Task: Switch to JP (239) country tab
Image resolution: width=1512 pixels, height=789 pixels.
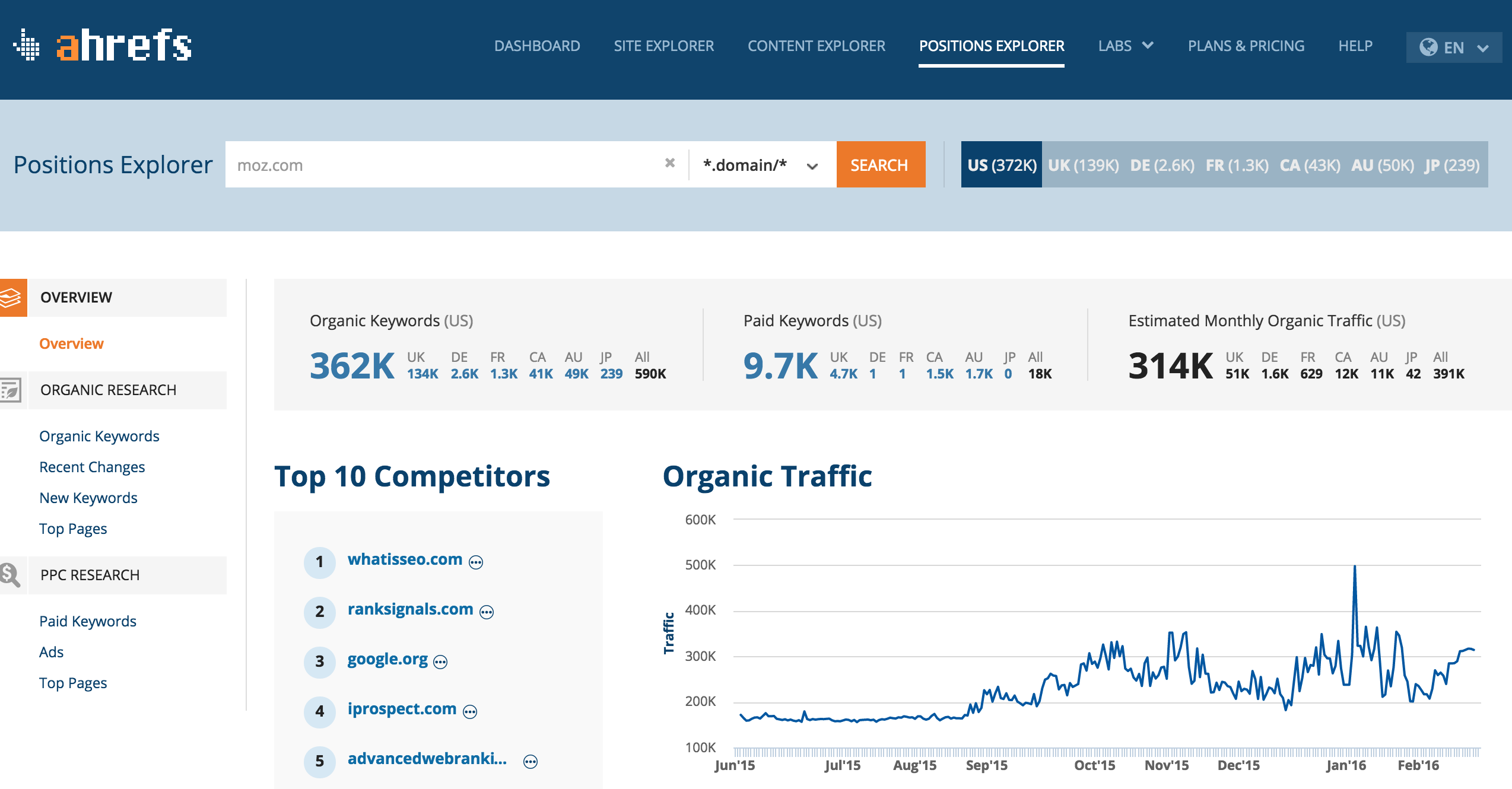Action: click(1451, 165)
